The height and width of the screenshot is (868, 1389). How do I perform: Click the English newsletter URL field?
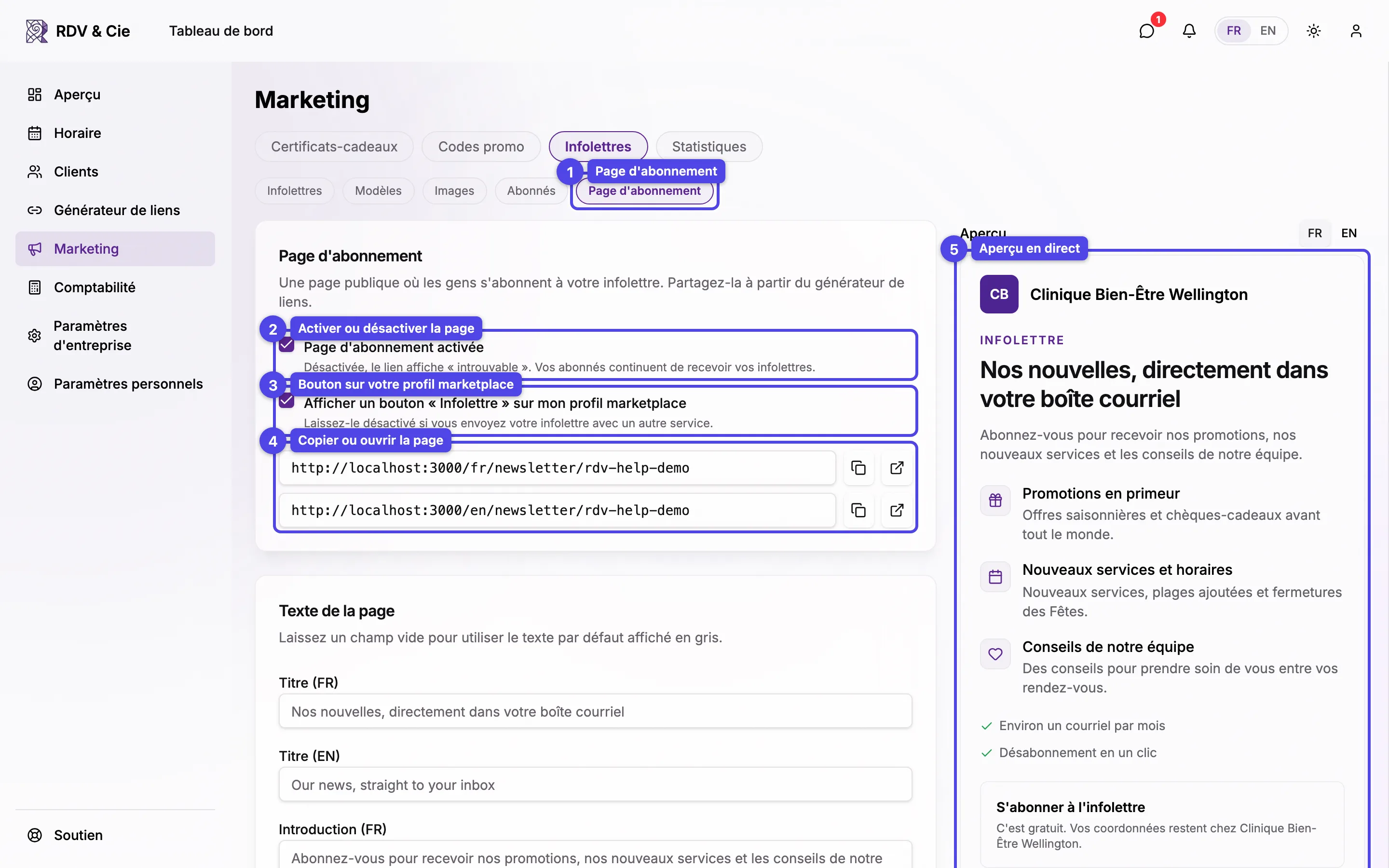pyautogui.click(x=557, y=510)
